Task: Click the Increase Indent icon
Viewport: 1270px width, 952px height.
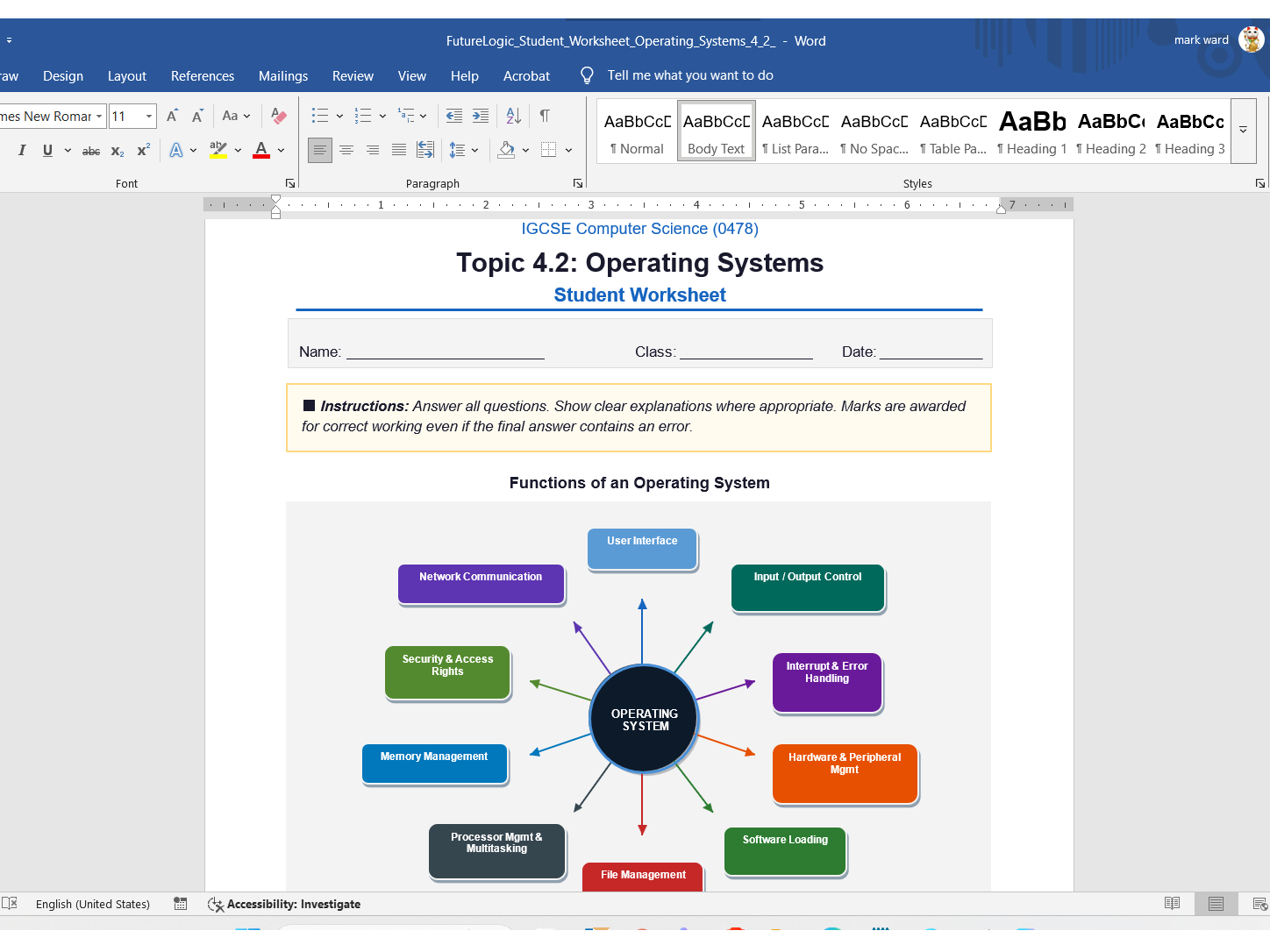Action: point(481,116)
